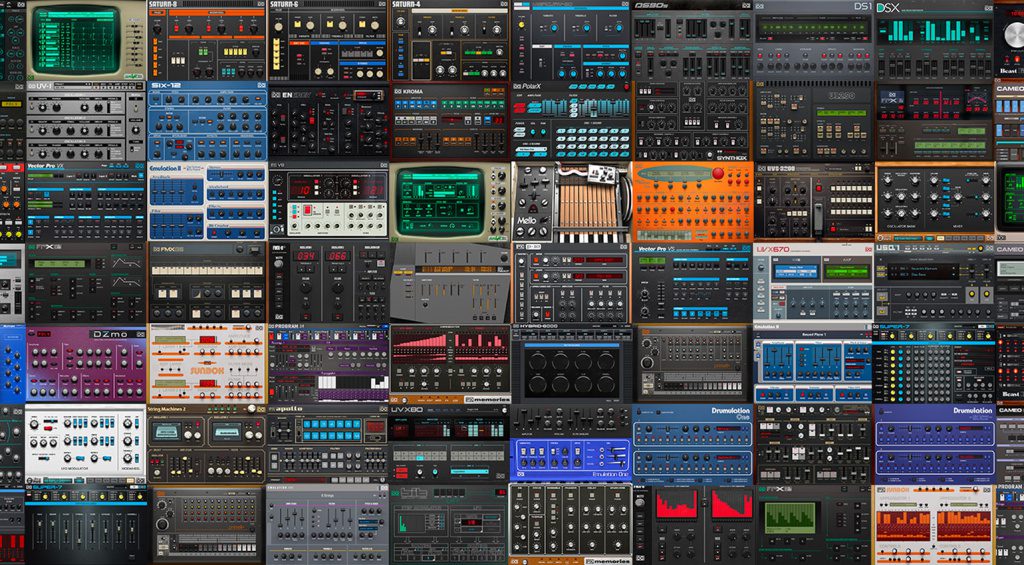
Task: Choose the UV-1 synth thumbnail
Action: (86, 121)
